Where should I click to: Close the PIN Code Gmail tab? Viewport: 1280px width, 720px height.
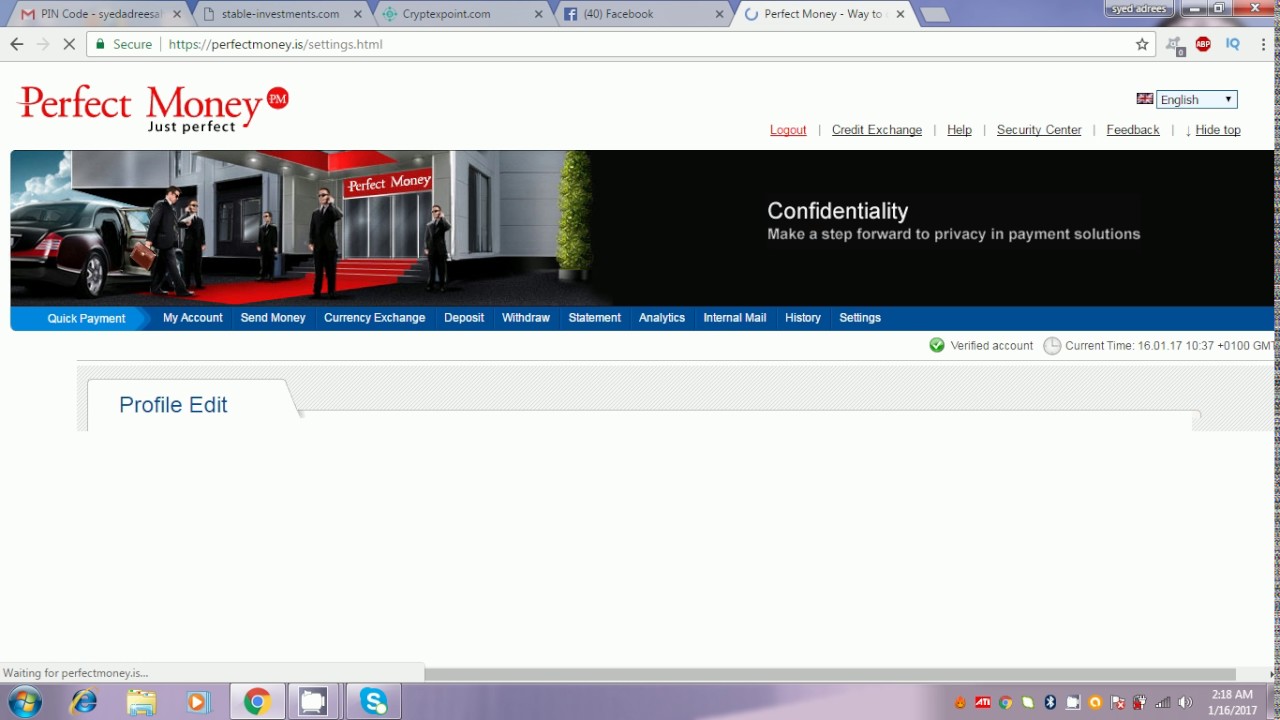click(x=177, y=14)
